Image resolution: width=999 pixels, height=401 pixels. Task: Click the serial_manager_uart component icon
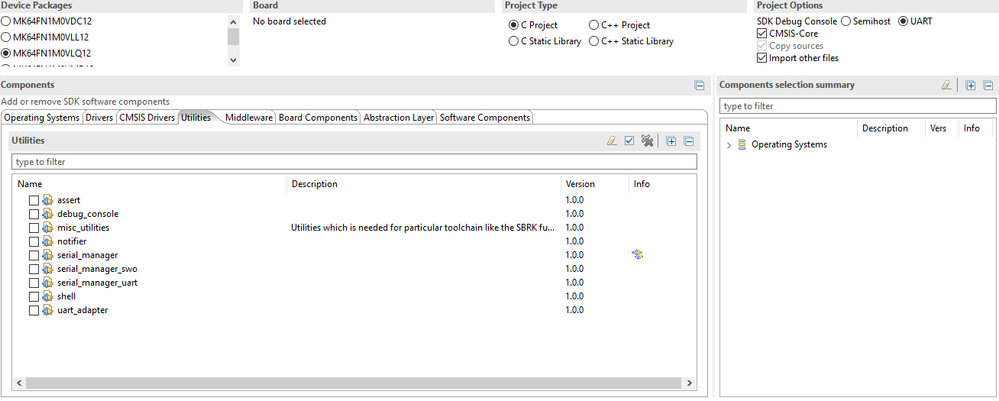pos(48,282)
